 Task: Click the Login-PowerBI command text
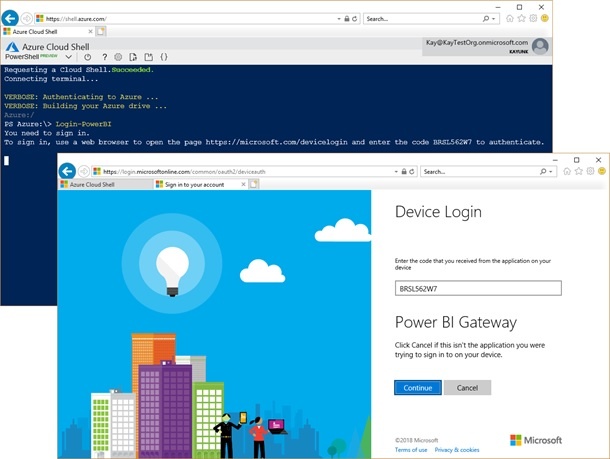(x=84, y=124)
